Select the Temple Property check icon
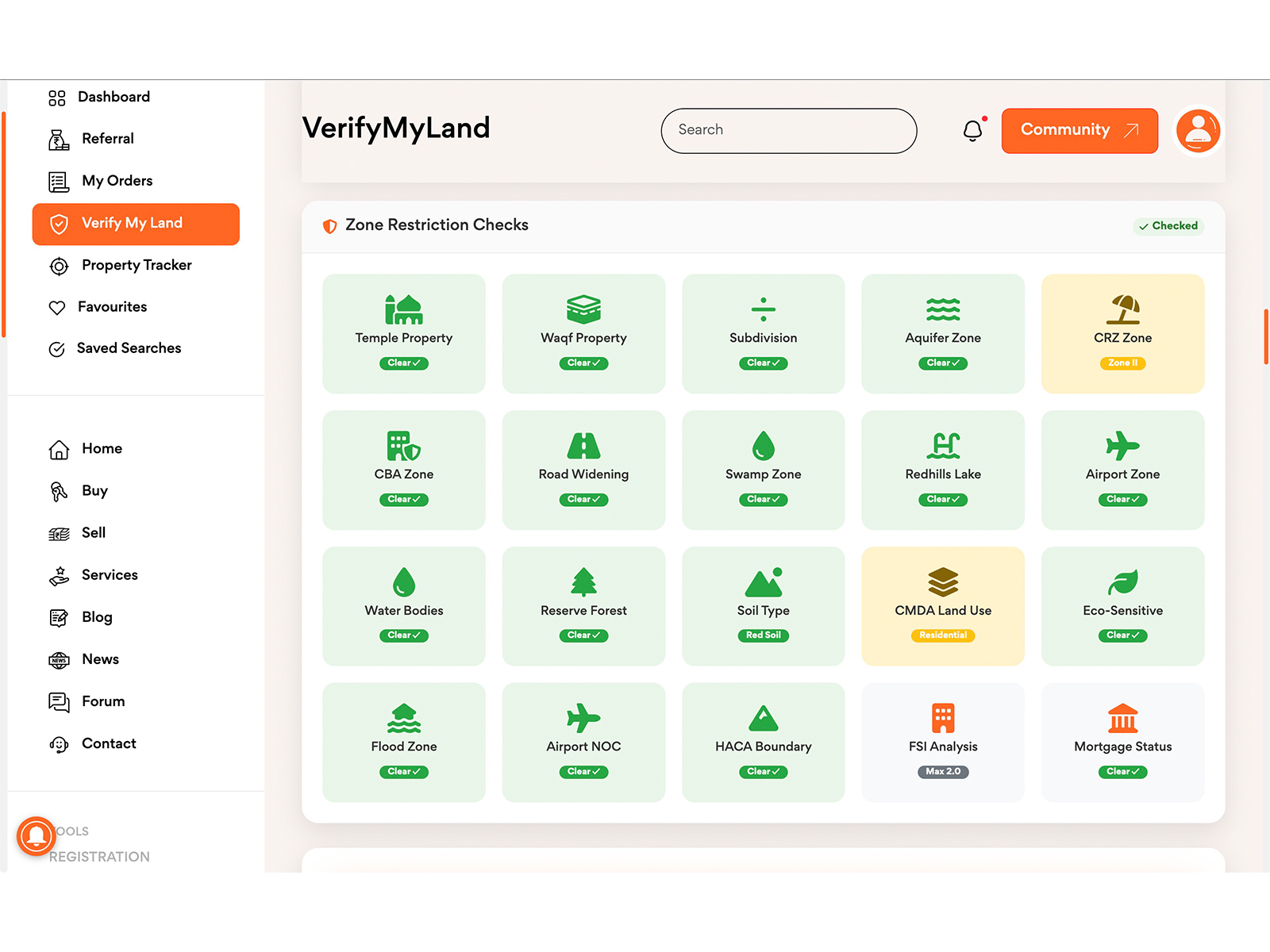The height and width of the screenshot is (952, 1270). click(x=403, y=309)
